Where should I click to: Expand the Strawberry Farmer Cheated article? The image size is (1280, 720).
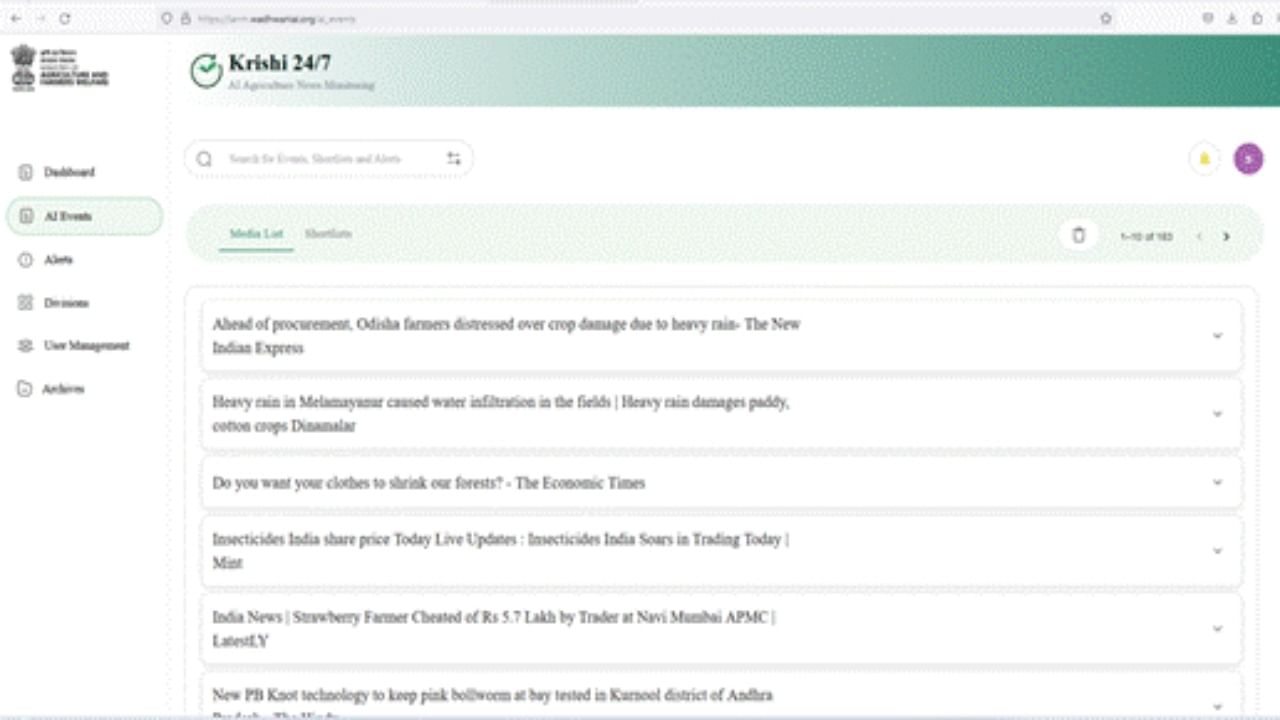(1217, 629)
